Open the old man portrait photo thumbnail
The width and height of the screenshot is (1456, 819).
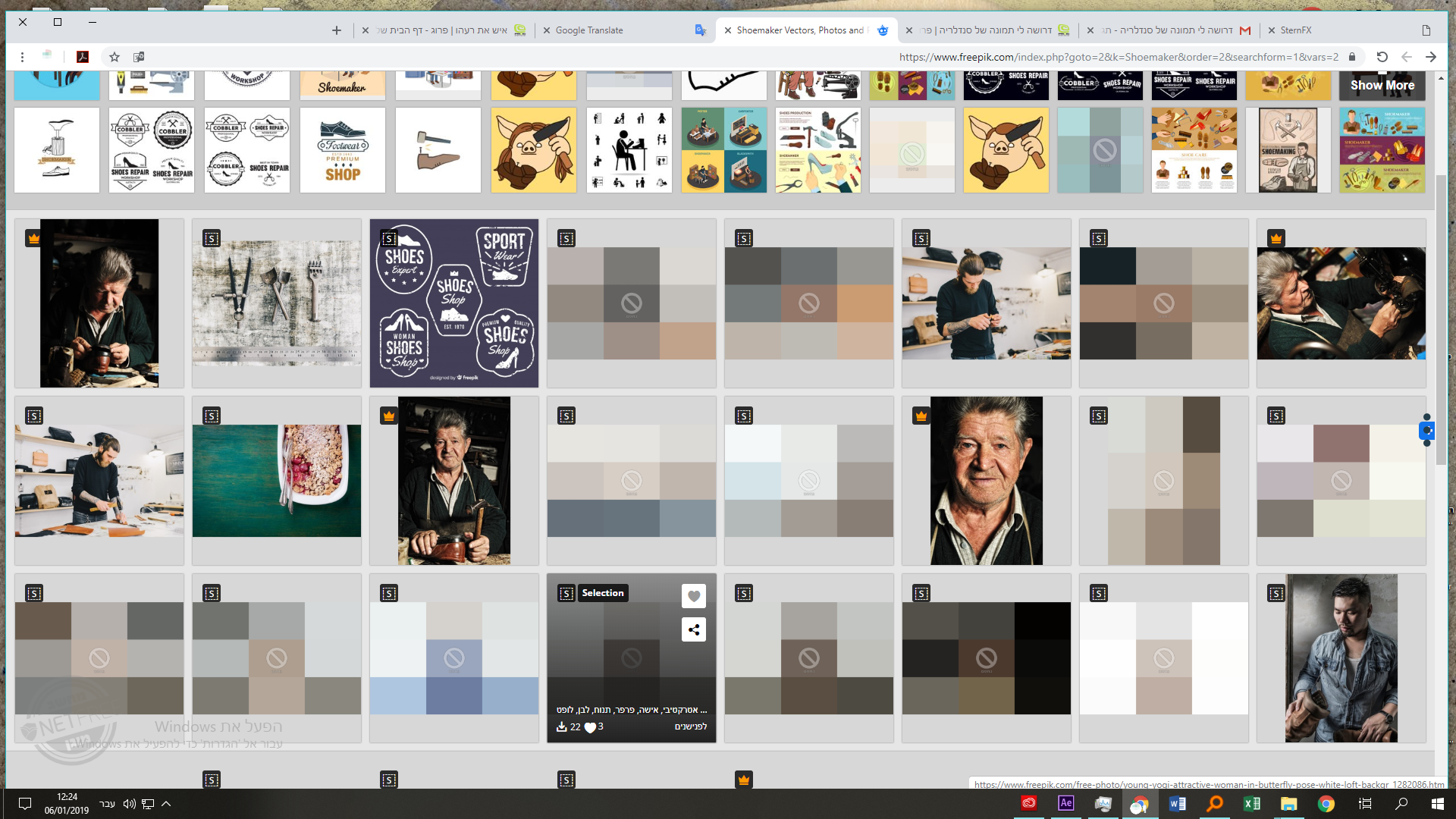click(x=986, y=481)
